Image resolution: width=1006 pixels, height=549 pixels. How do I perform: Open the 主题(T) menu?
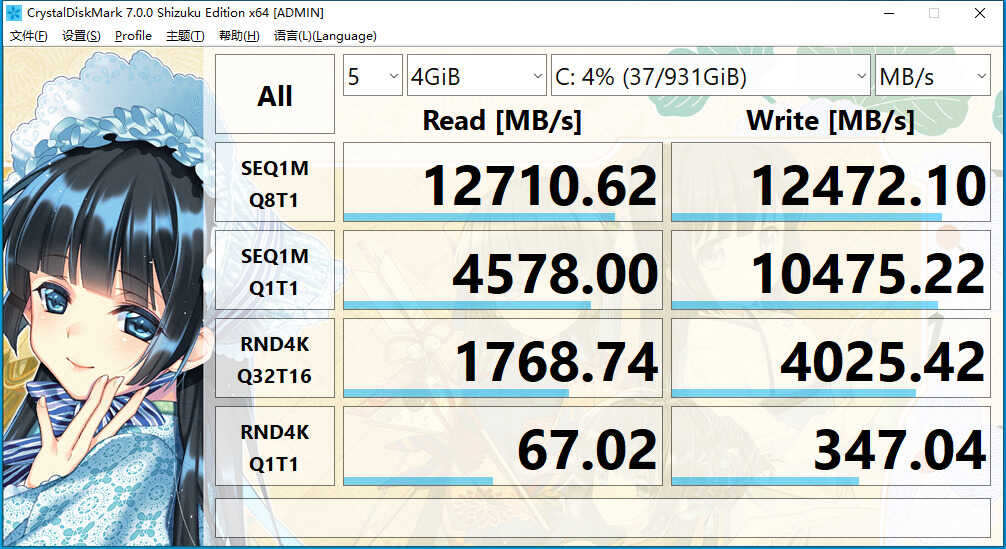[x=185, y=36]
